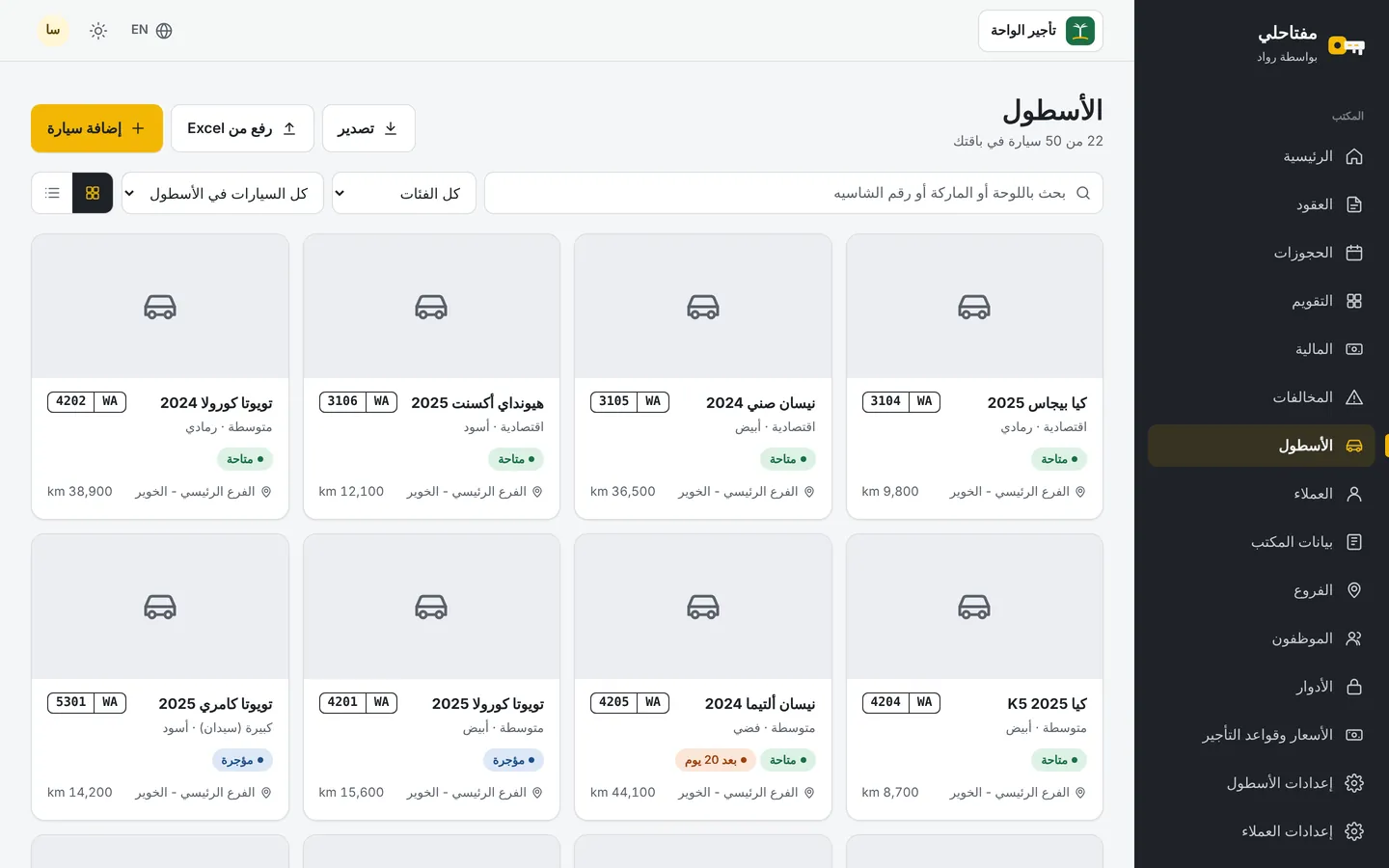Screen dimensions: 1389x868
Task: Click the مؤجرة badge on تويوتا كامري
Action: (242, 760)
